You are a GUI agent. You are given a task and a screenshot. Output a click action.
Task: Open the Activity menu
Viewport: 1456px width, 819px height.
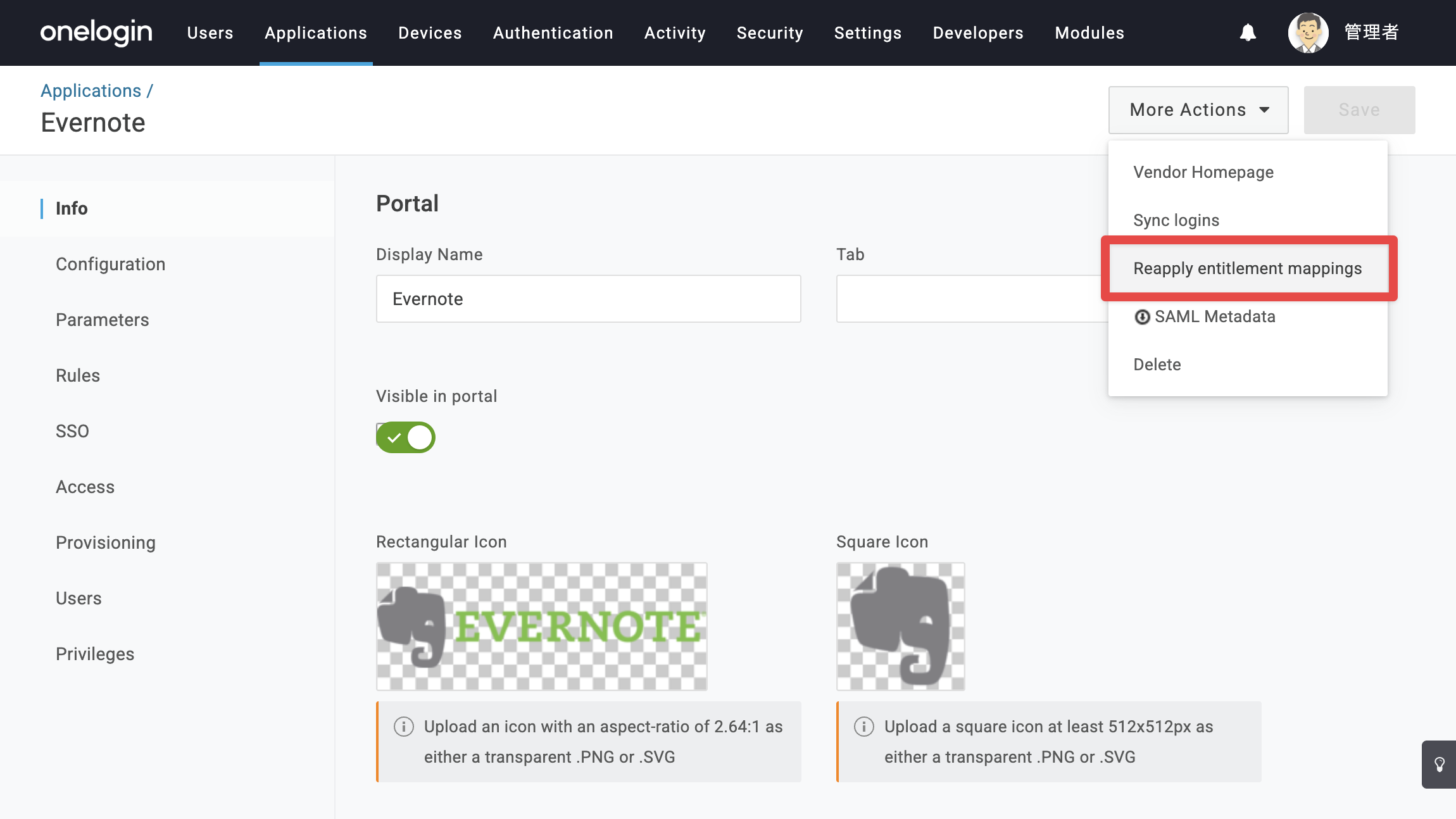tap(675, 33)
